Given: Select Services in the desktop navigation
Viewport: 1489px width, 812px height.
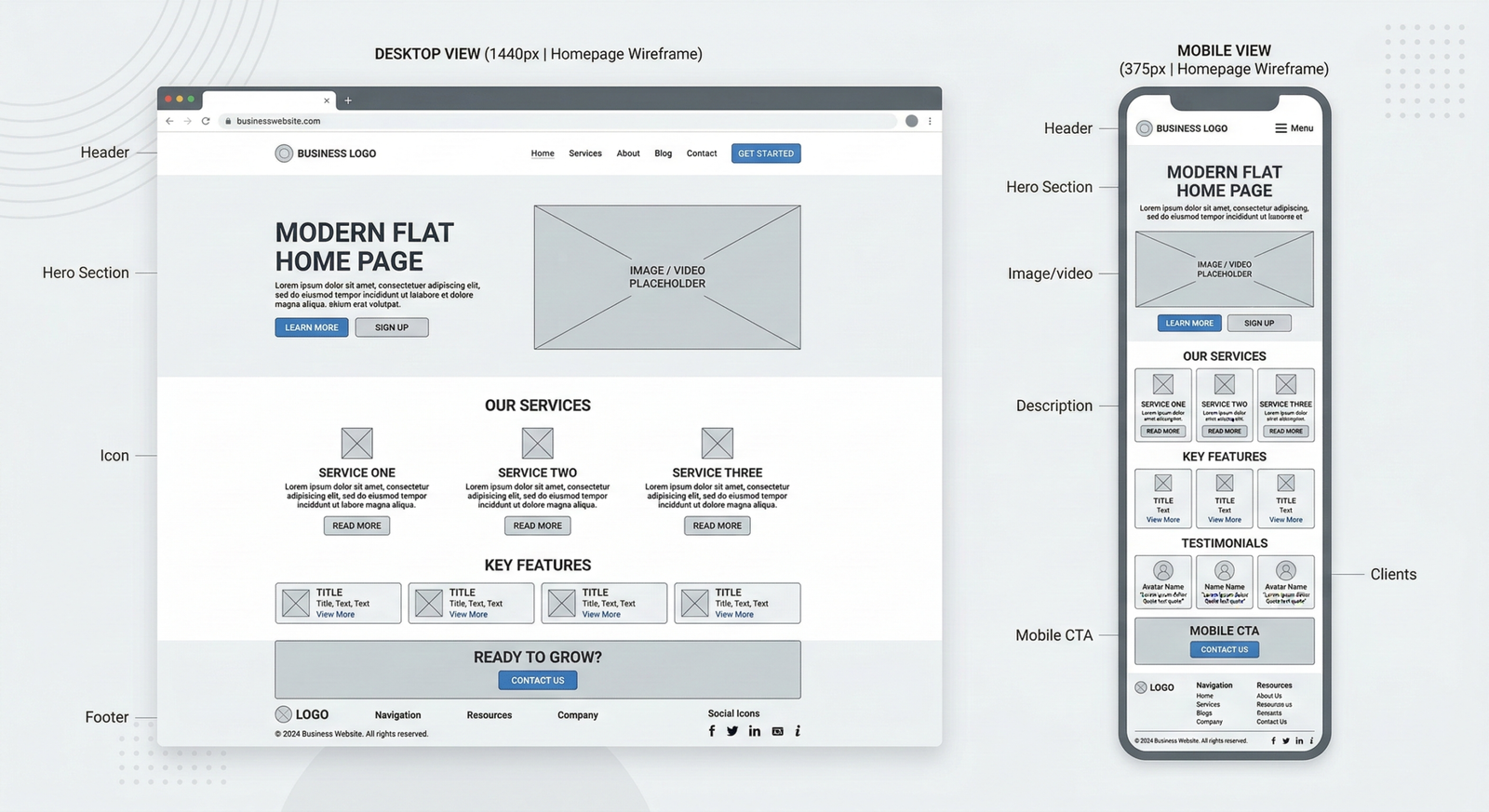Looking at the screenshot, I should coord(585,153).
